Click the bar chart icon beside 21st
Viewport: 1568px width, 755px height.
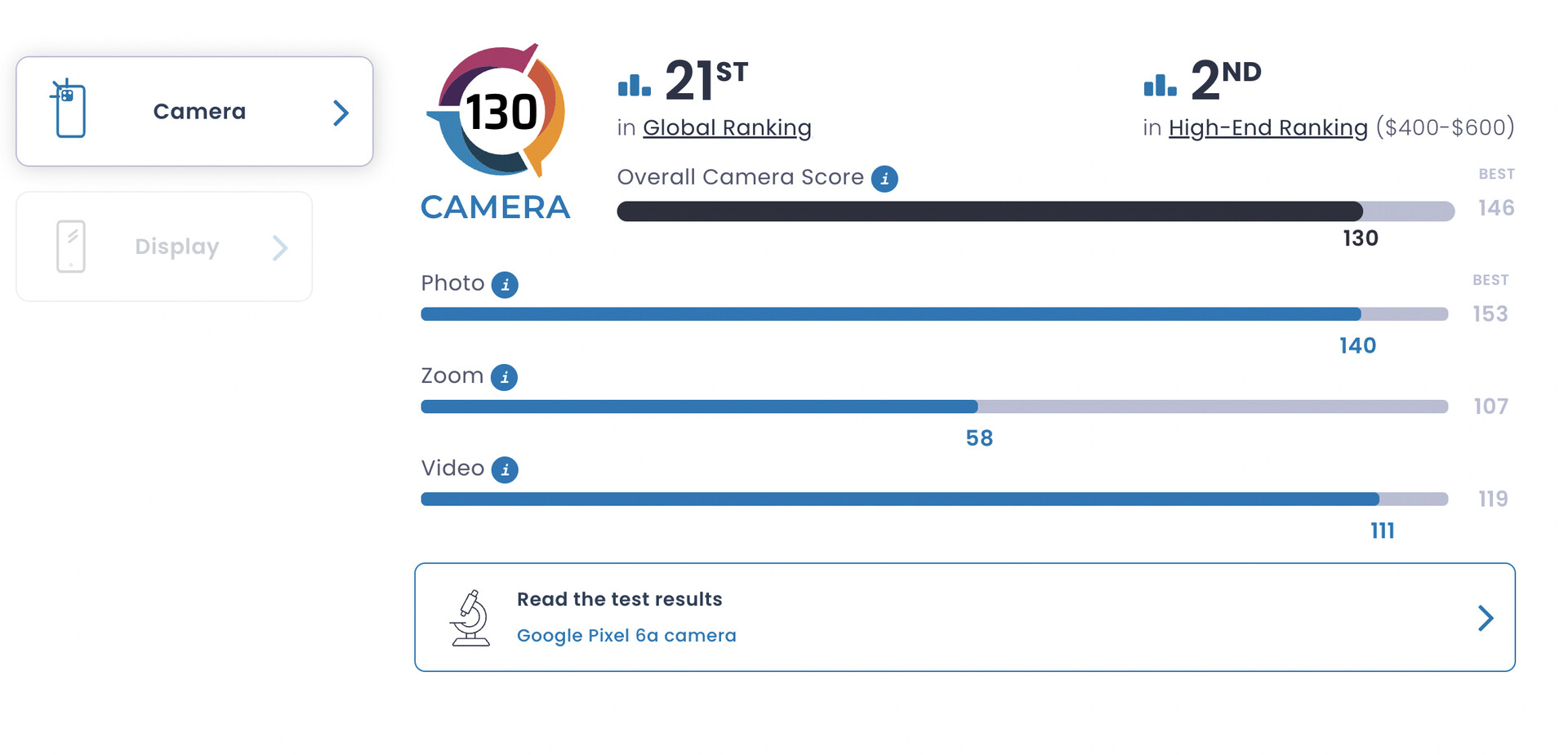pyautogui.click(x=635, y=85)
